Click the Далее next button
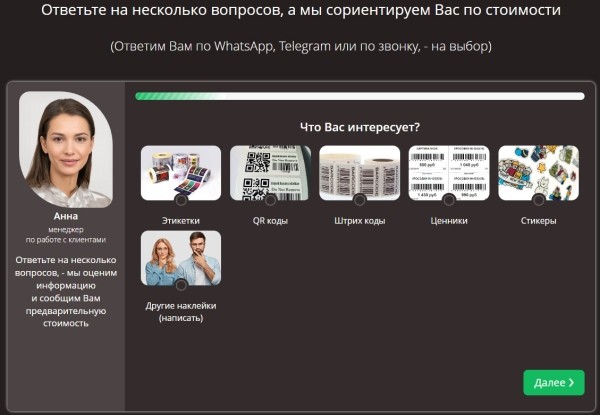This screenshot has width=600, height=415. click(554, 382)
